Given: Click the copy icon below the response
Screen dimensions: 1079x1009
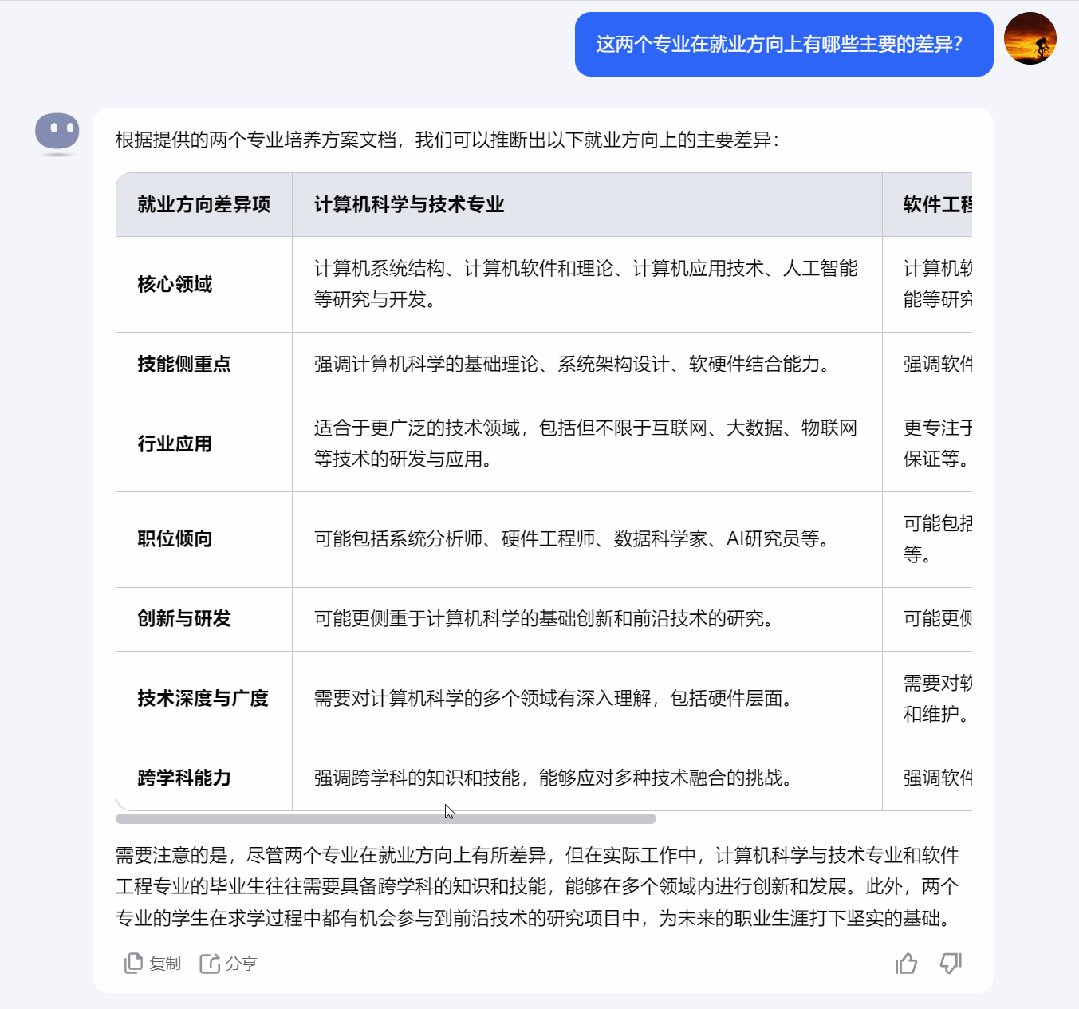Looking at the screenshot, I should tap(133, 963).
